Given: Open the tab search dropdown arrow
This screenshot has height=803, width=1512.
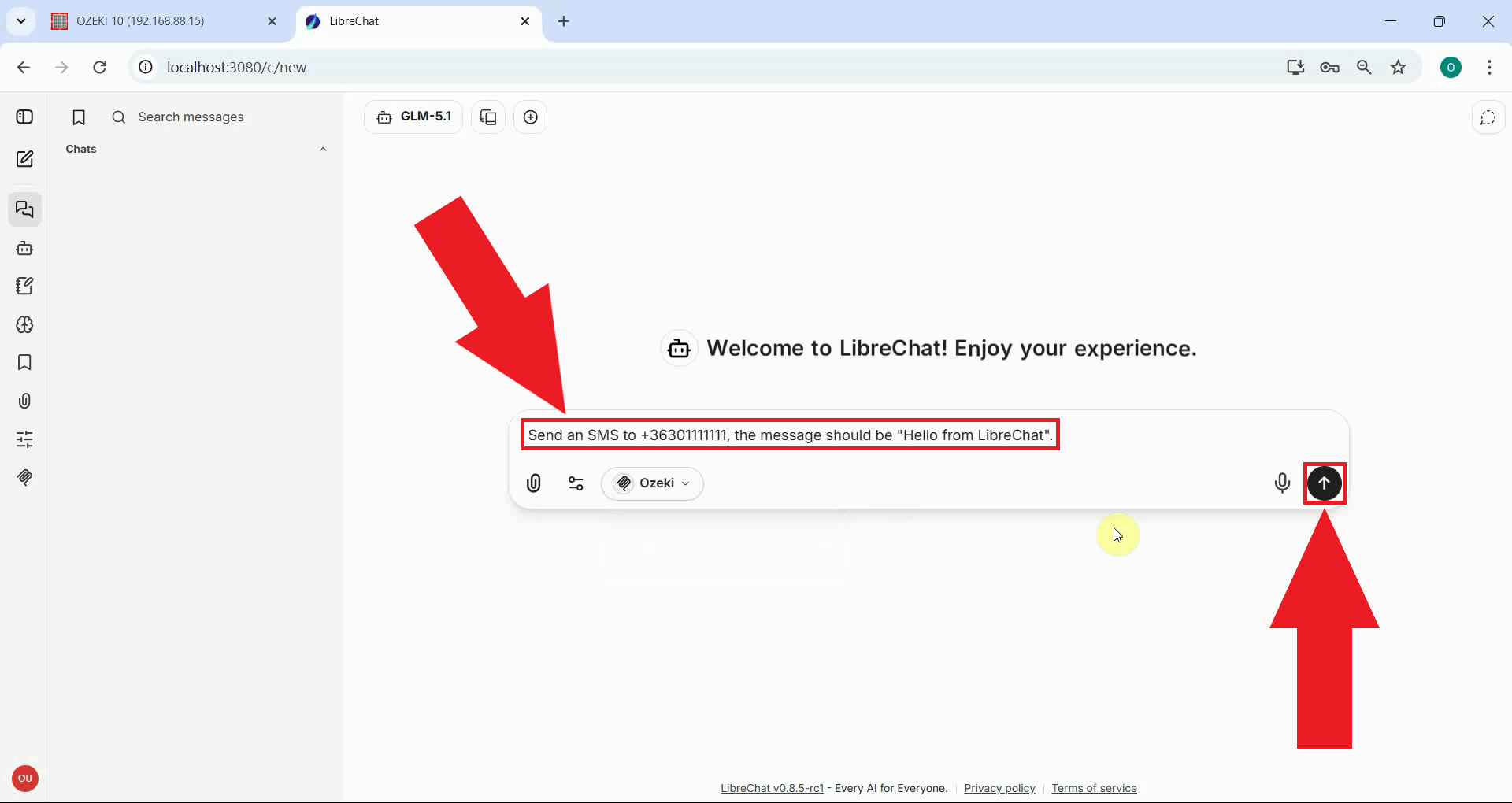Looking at the screenshot, I should tap(21, 21).
